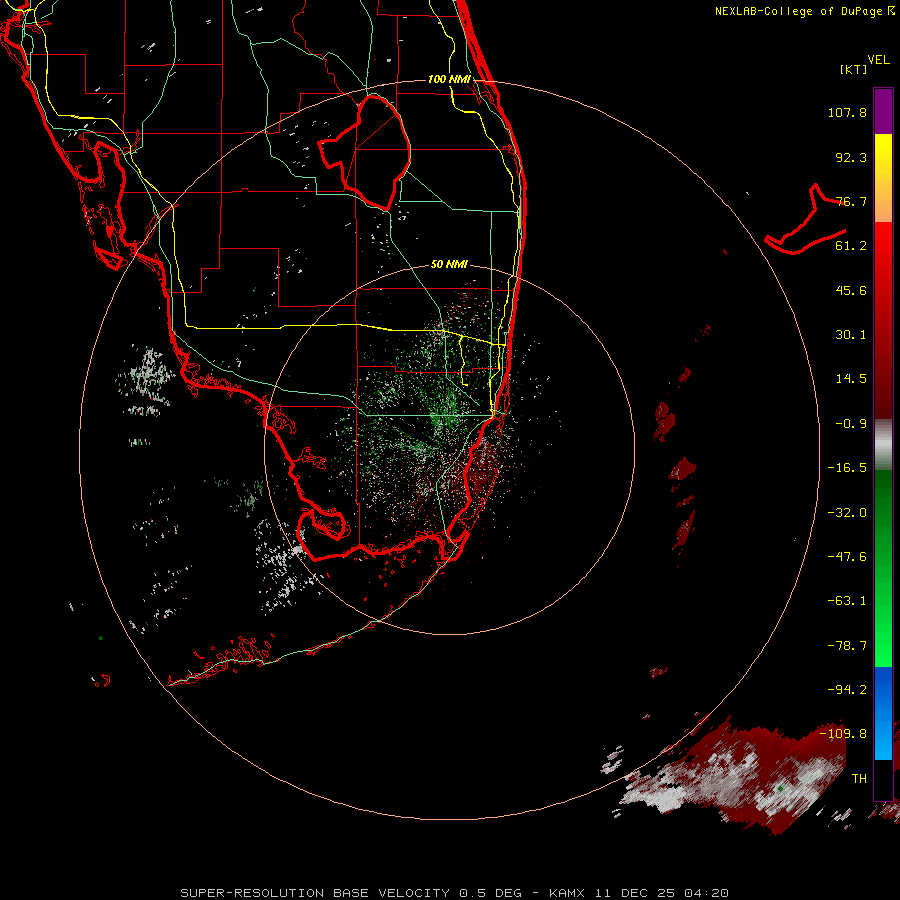Click the VEL legend title

[x=878, y=60]
